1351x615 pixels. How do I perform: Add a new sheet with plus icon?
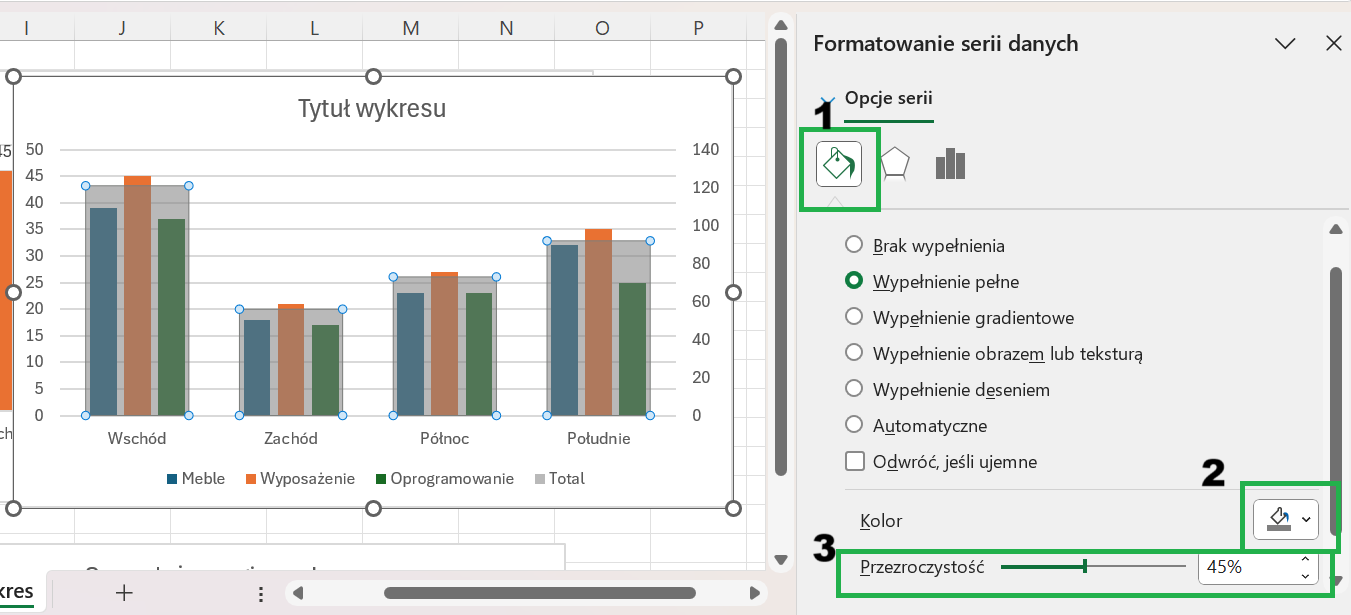[x=124, y=593]
